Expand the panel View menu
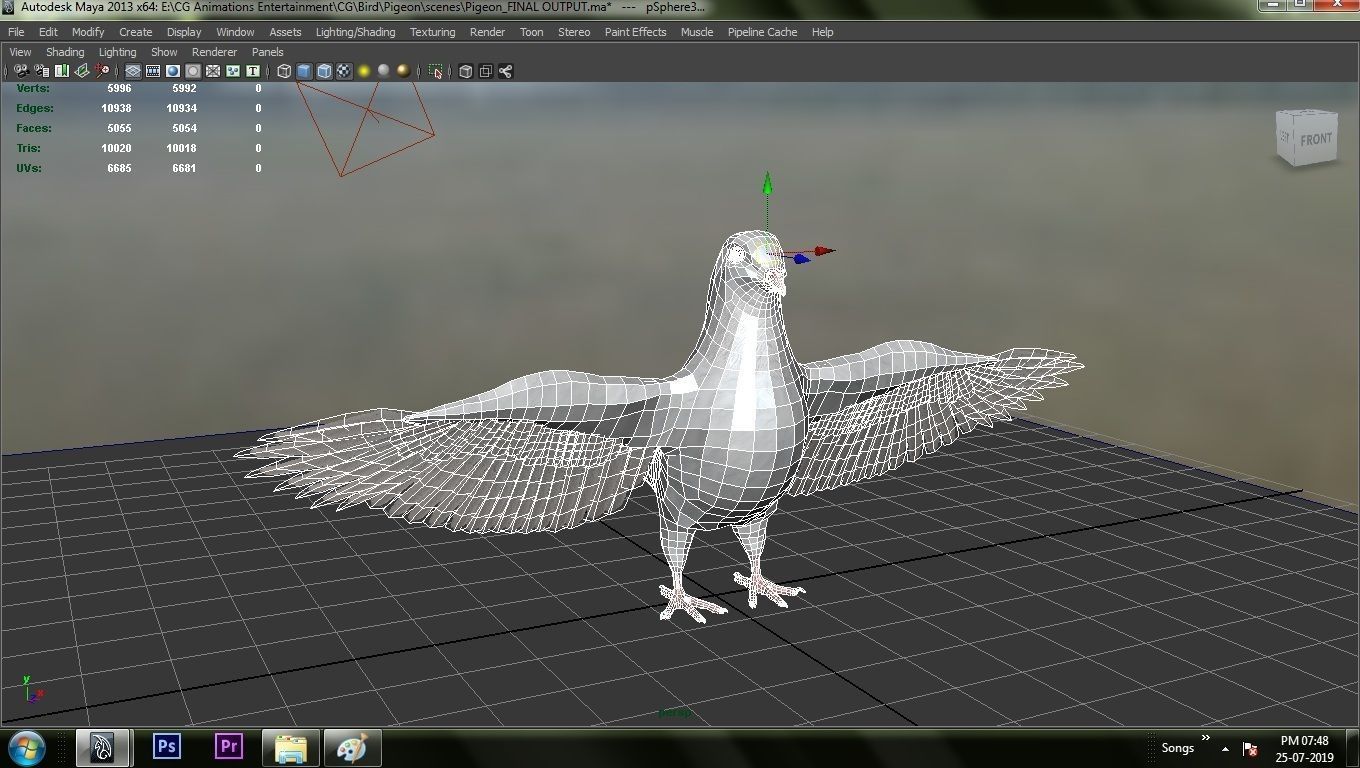Screen dimensions: 1360x768 [x=20, y=52]
